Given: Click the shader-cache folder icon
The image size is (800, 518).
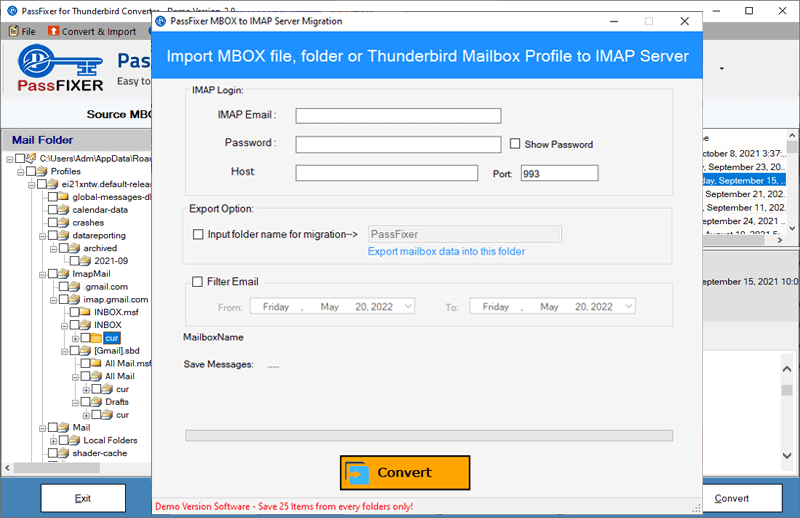Looking at the screenshot, I should click(64, 453).
